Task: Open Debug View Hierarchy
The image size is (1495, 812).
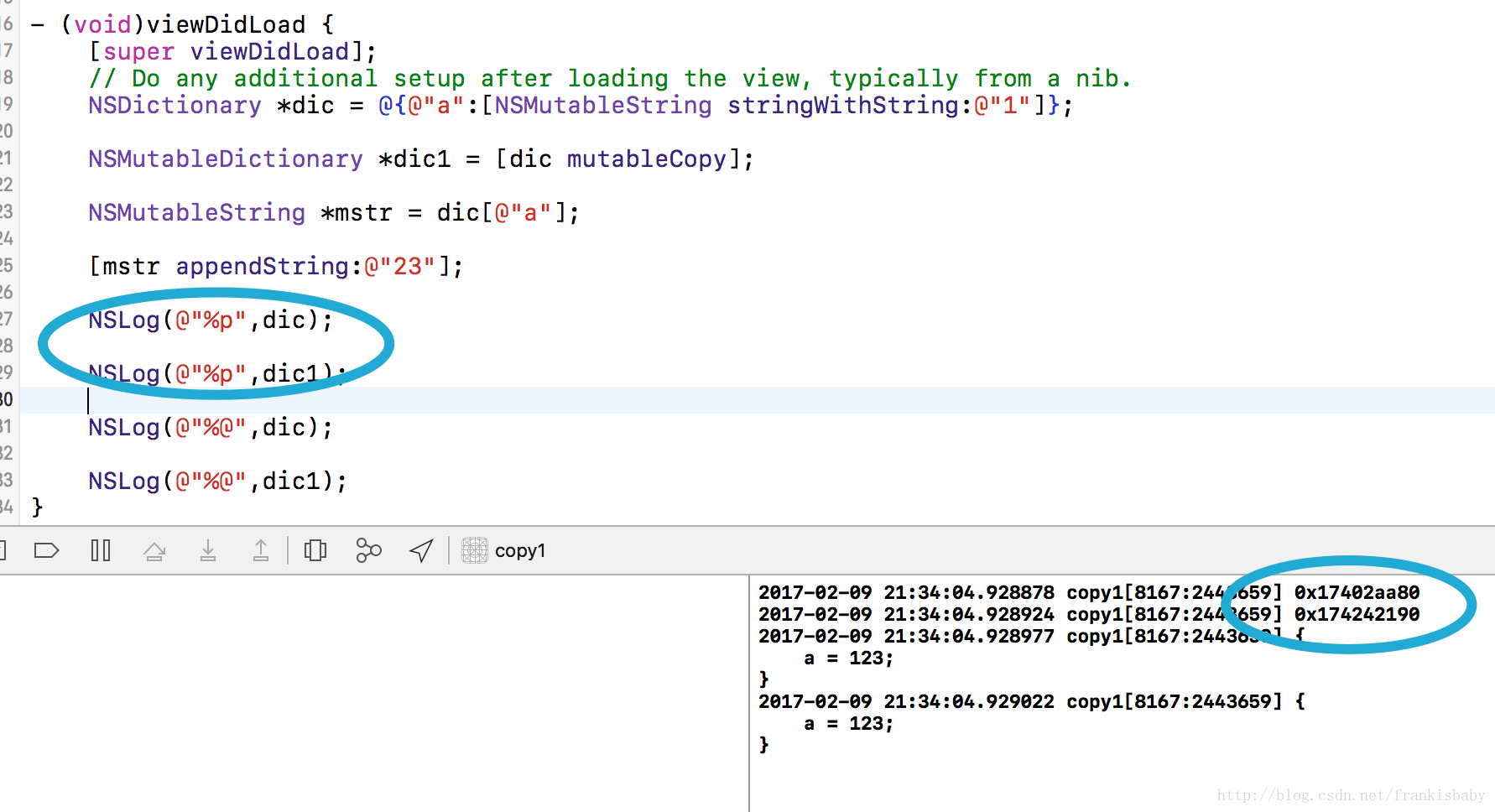Action: tap(315, 550)
